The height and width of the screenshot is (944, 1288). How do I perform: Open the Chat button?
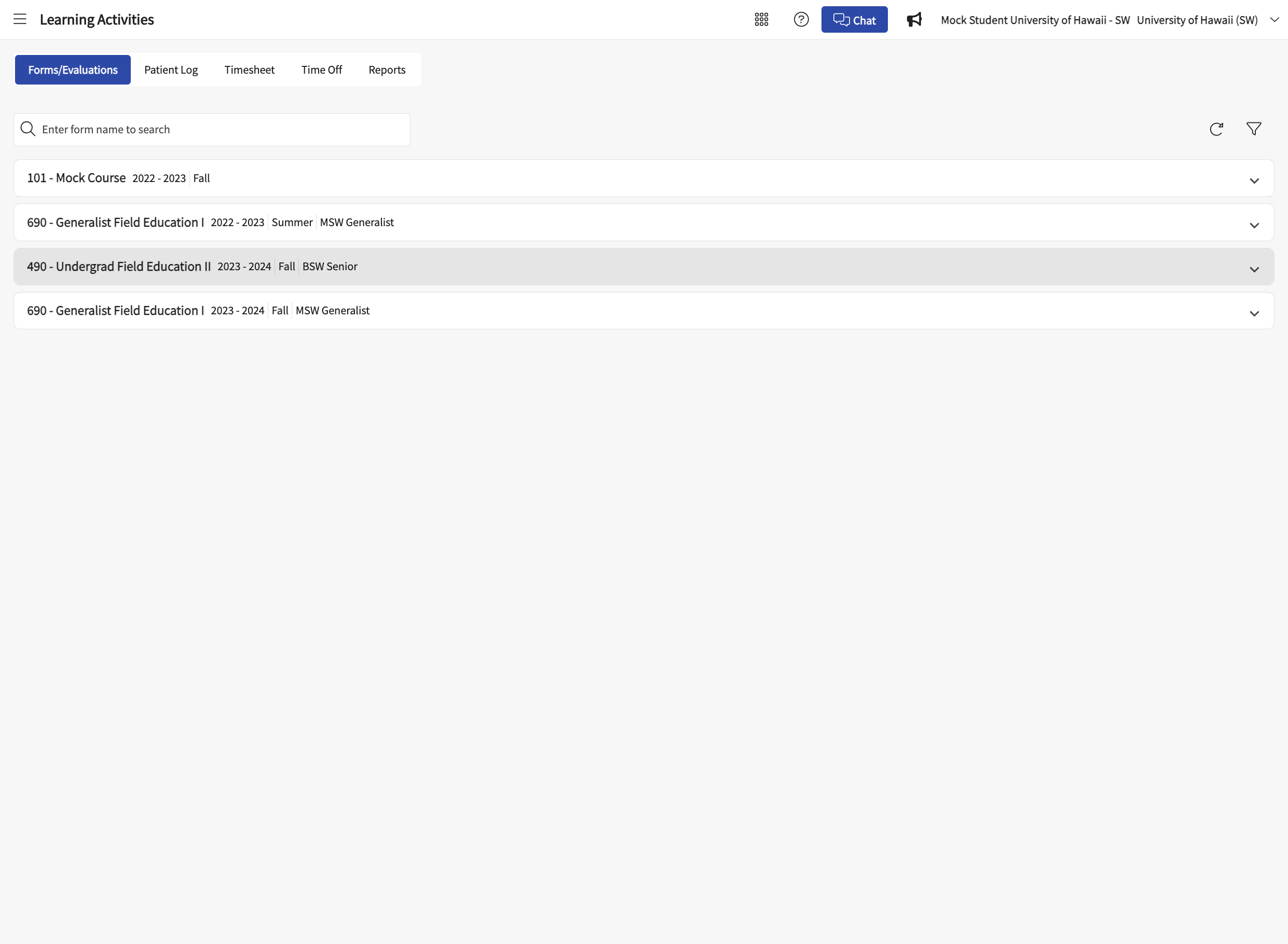pos(854,19)
